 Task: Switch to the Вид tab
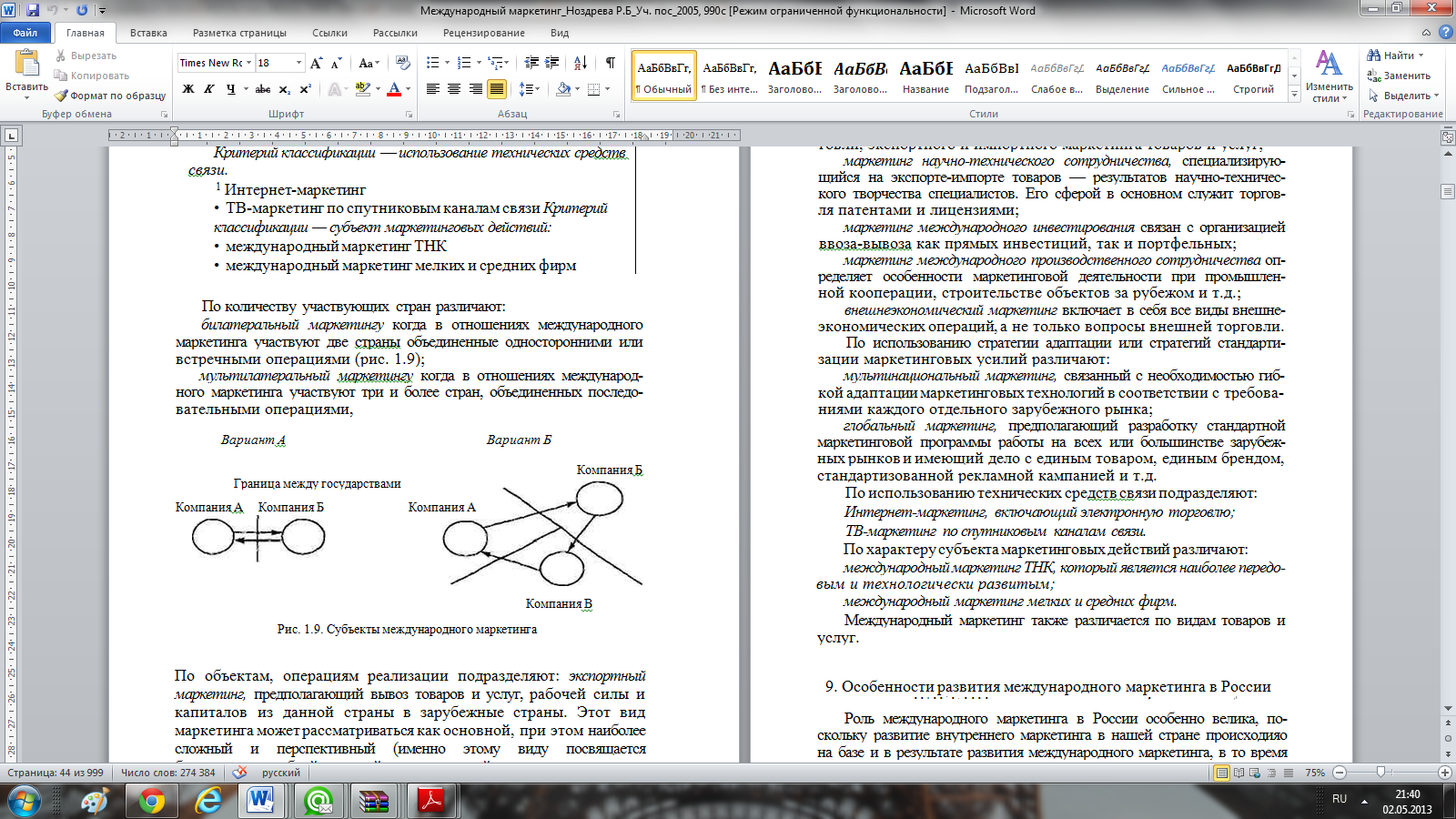click(560, 33)
